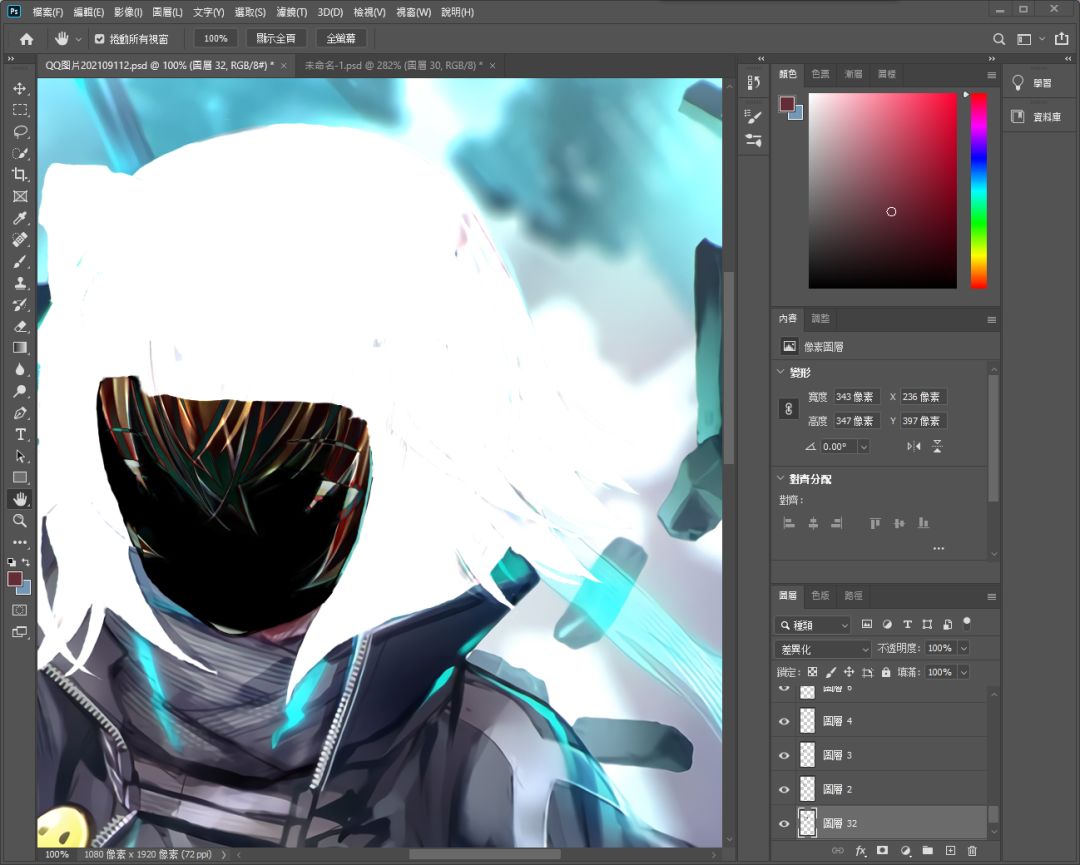Viewport: 1080px width, 865px height.
Task: Click the delete layer trash icon
Action: [x=972, y=851]
